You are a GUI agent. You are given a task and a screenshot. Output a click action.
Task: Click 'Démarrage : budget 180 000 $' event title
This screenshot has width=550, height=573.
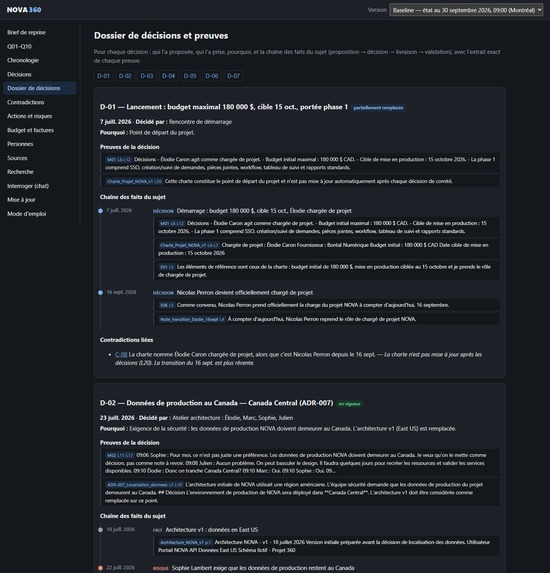click(264, 211)
